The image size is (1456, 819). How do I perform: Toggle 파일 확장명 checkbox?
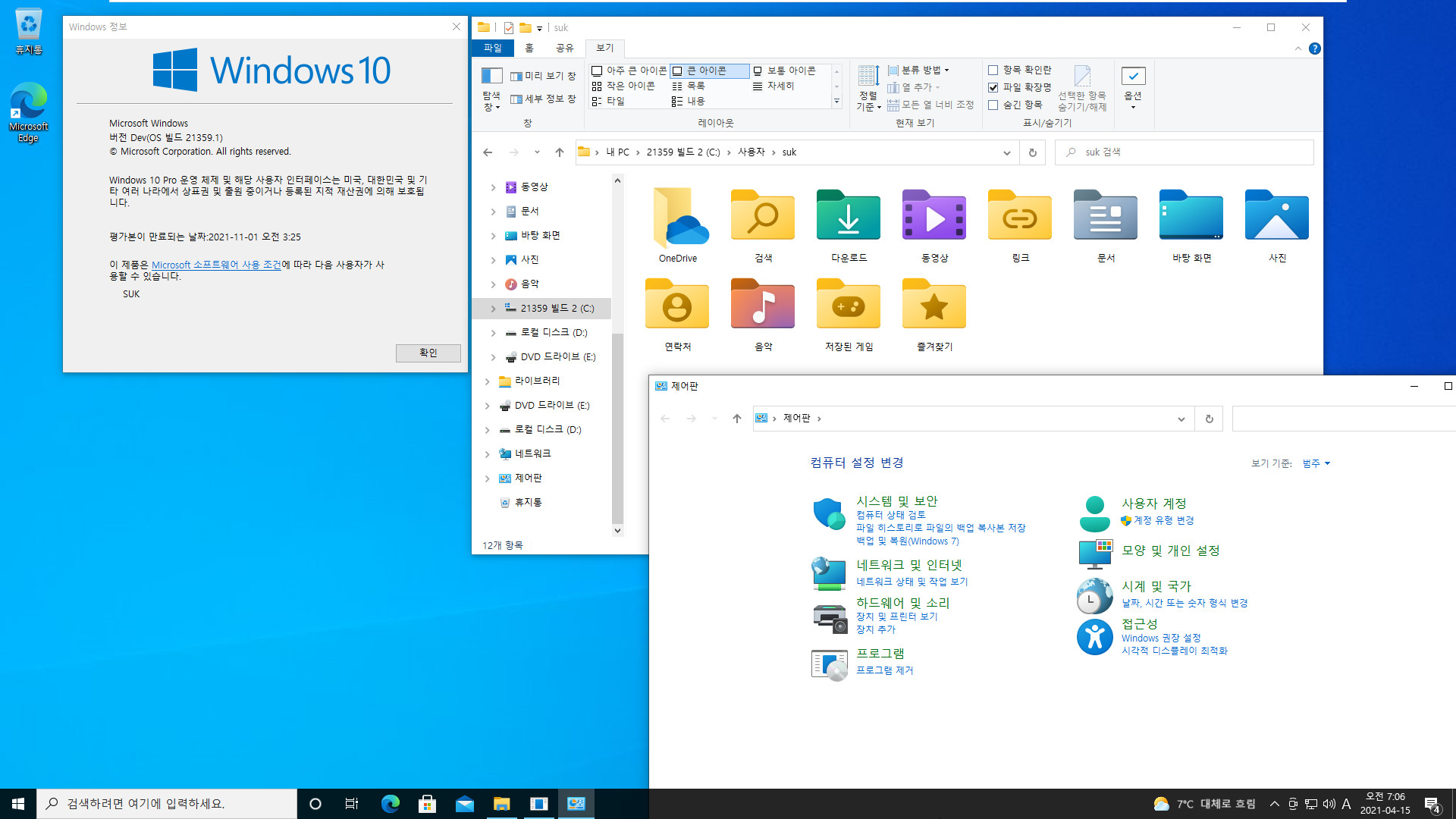point(993,87)
